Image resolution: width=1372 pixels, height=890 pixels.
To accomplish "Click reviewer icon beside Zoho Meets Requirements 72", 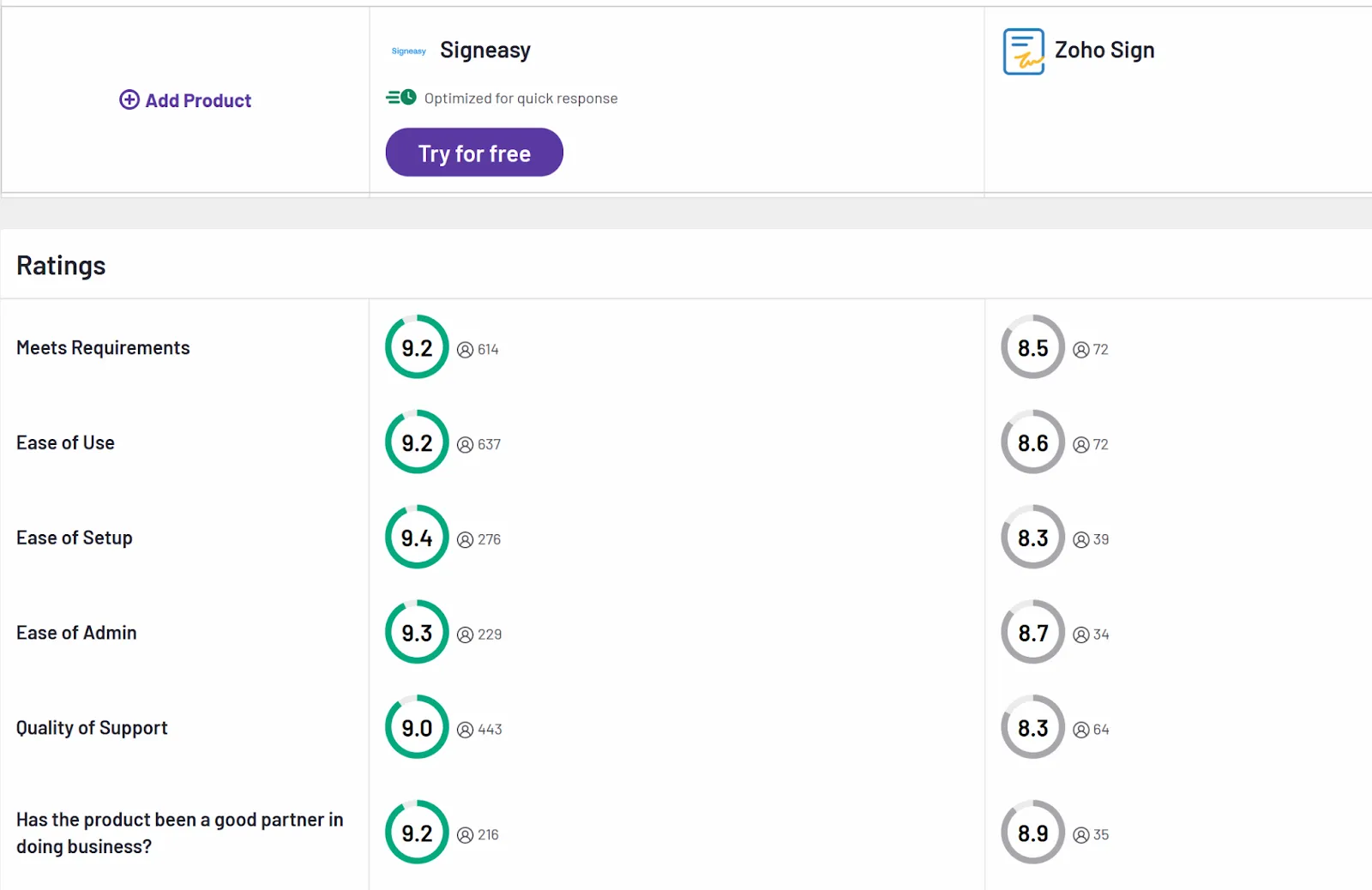I will point(1081,350).
